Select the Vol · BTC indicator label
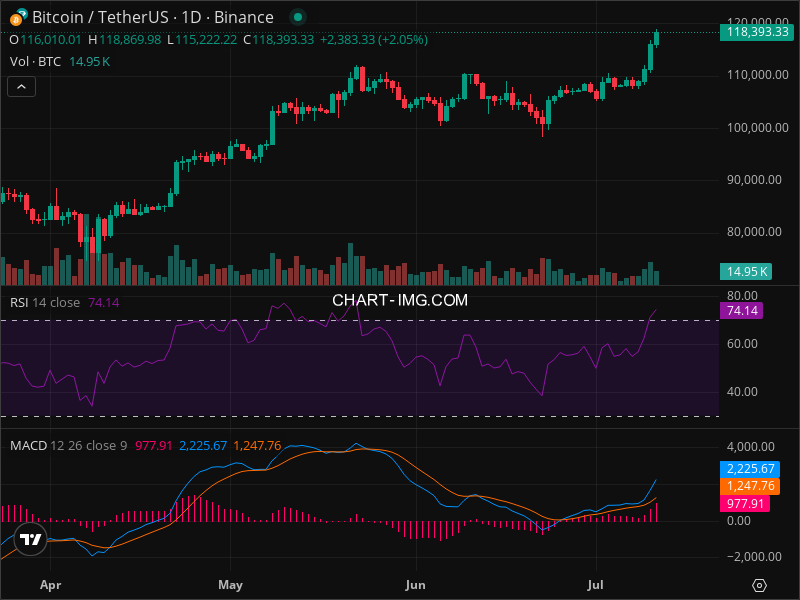Screen dimensions: 800x600 (x=35, y=62)
